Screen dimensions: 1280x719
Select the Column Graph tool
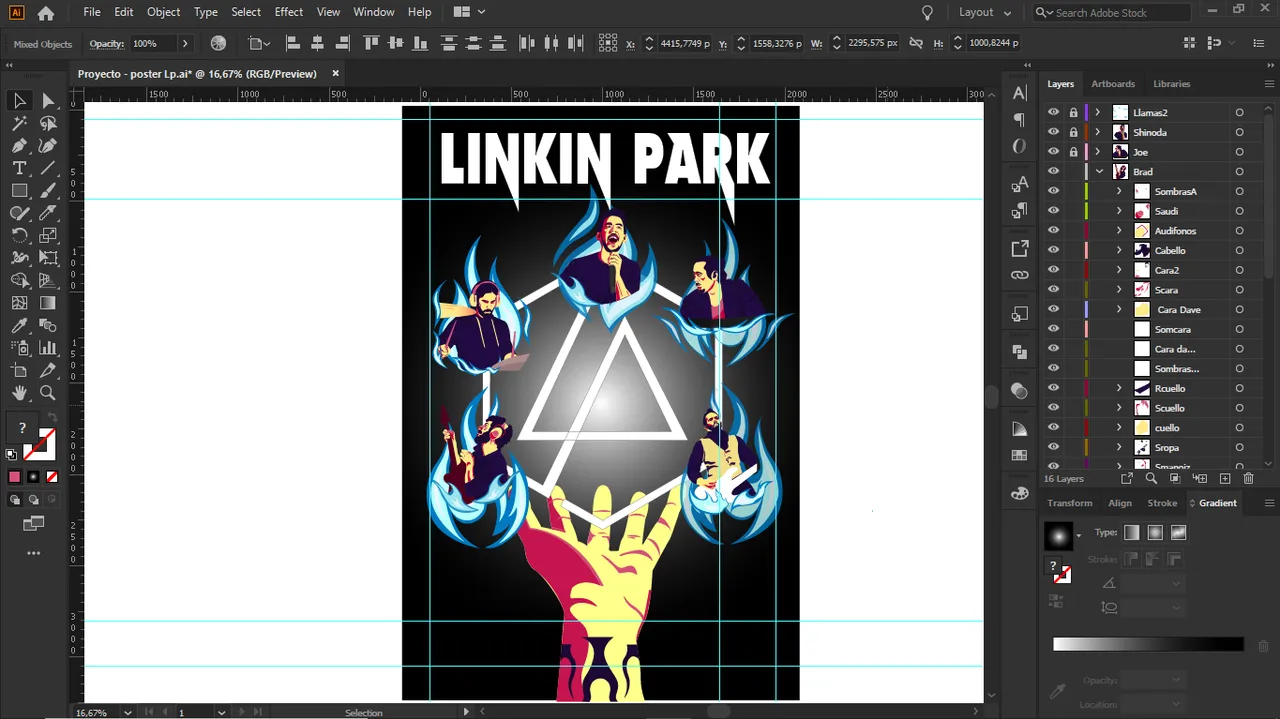[48, 348]
